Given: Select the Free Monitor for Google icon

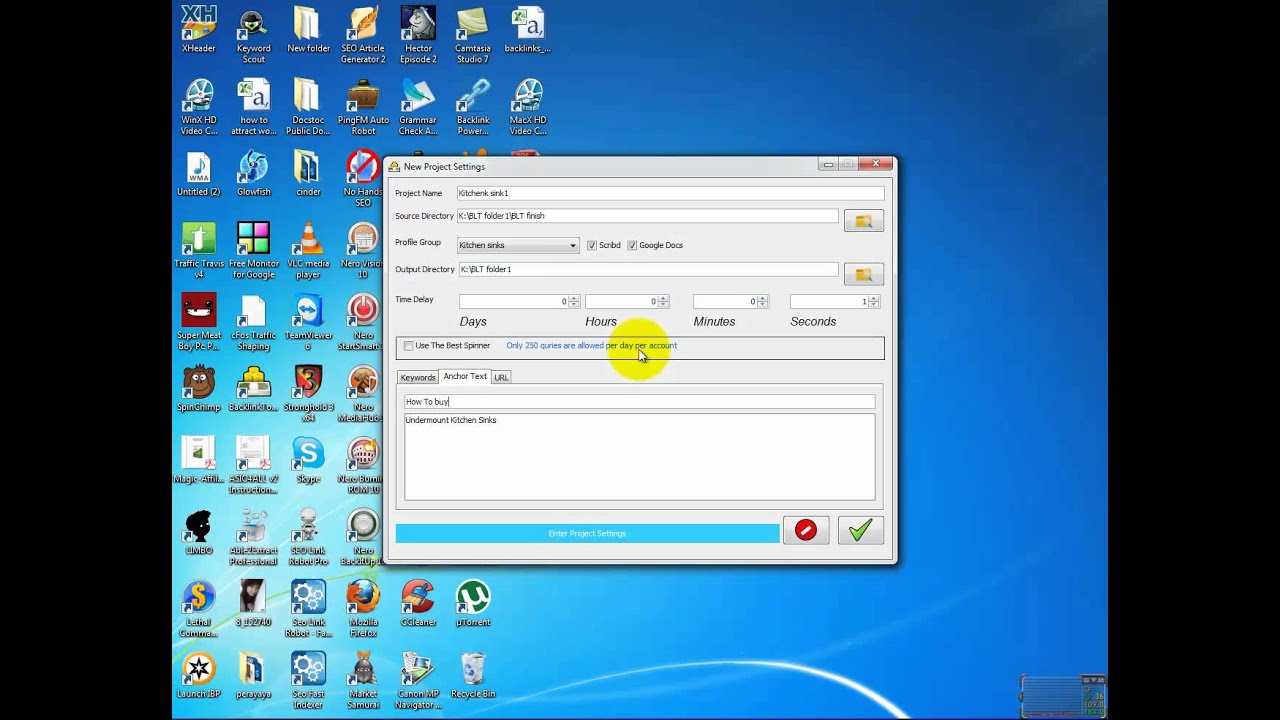Looking at the screenshot, I should (x=253, y=250).
